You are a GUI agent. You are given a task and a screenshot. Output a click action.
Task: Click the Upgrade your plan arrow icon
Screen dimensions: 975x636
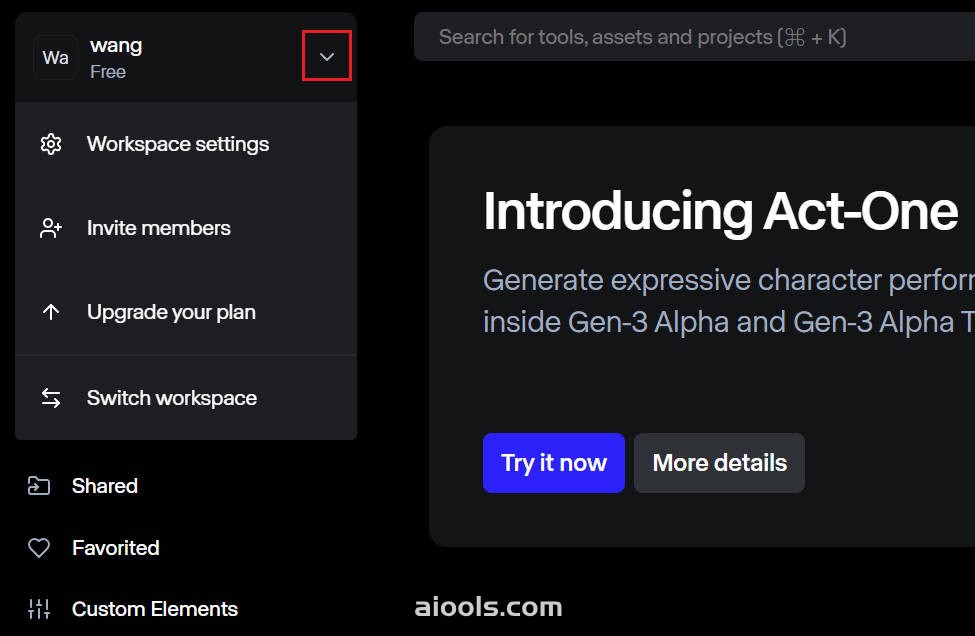(51, 312)
